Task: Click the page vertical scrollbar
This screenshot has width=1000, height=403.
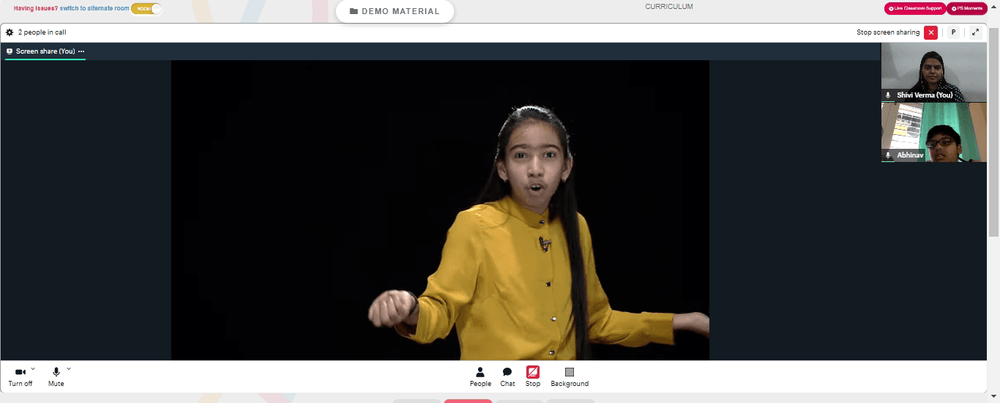Action: 994,134
